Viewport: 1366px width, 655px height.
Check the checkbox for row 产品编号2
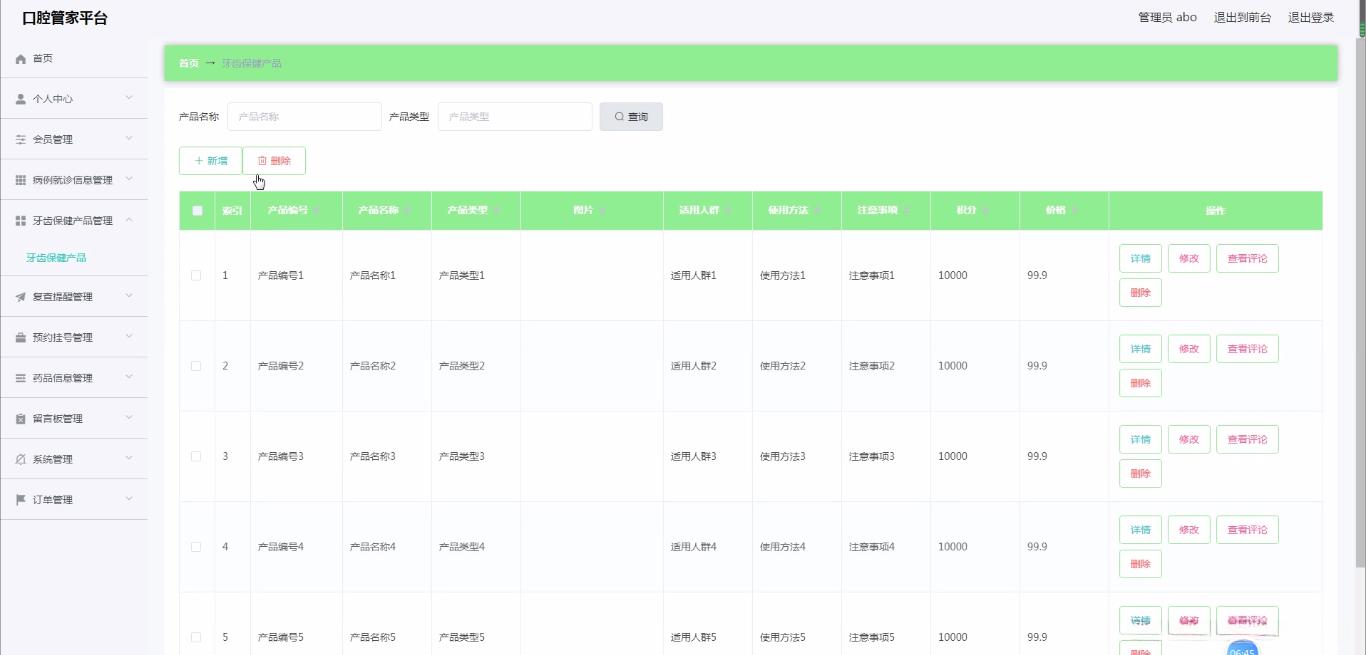click(x=196, y=366)
